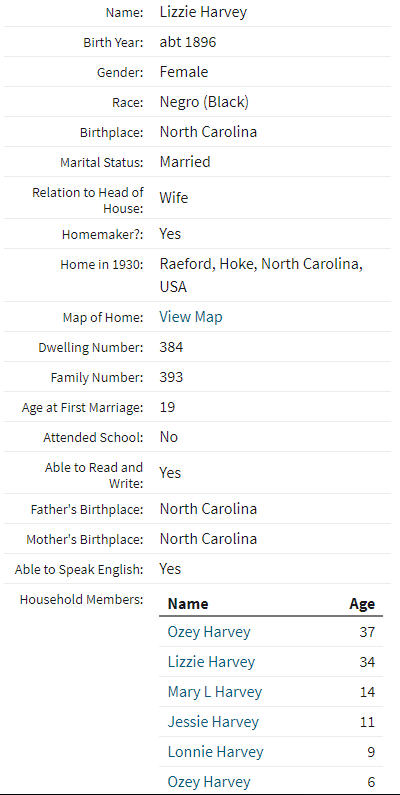Open Ozey Harvey aged 37 record
Viewport: 400px width, 795px height.
point(209,632)
